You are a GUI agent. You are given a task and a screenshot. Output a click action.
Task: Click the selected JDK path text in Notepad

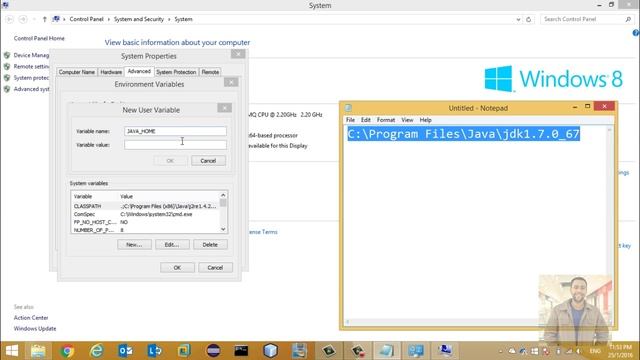(x=464, y=134)
